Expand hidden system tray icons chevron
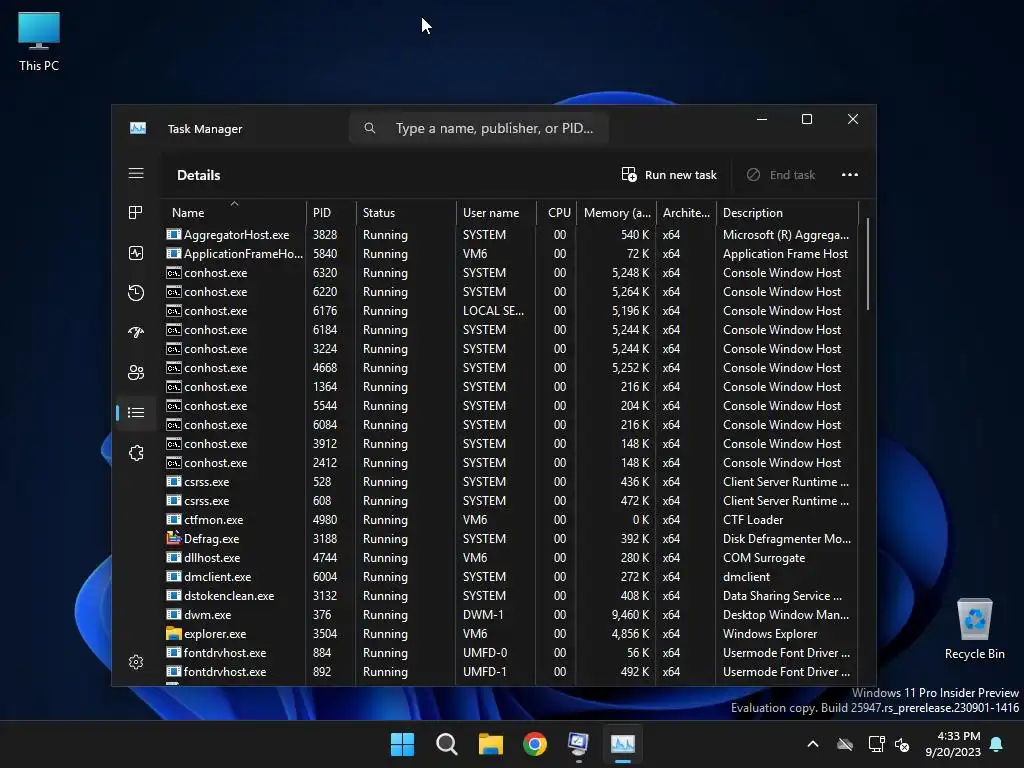This screenshot has width=1024, height=768. click(813, 744)
